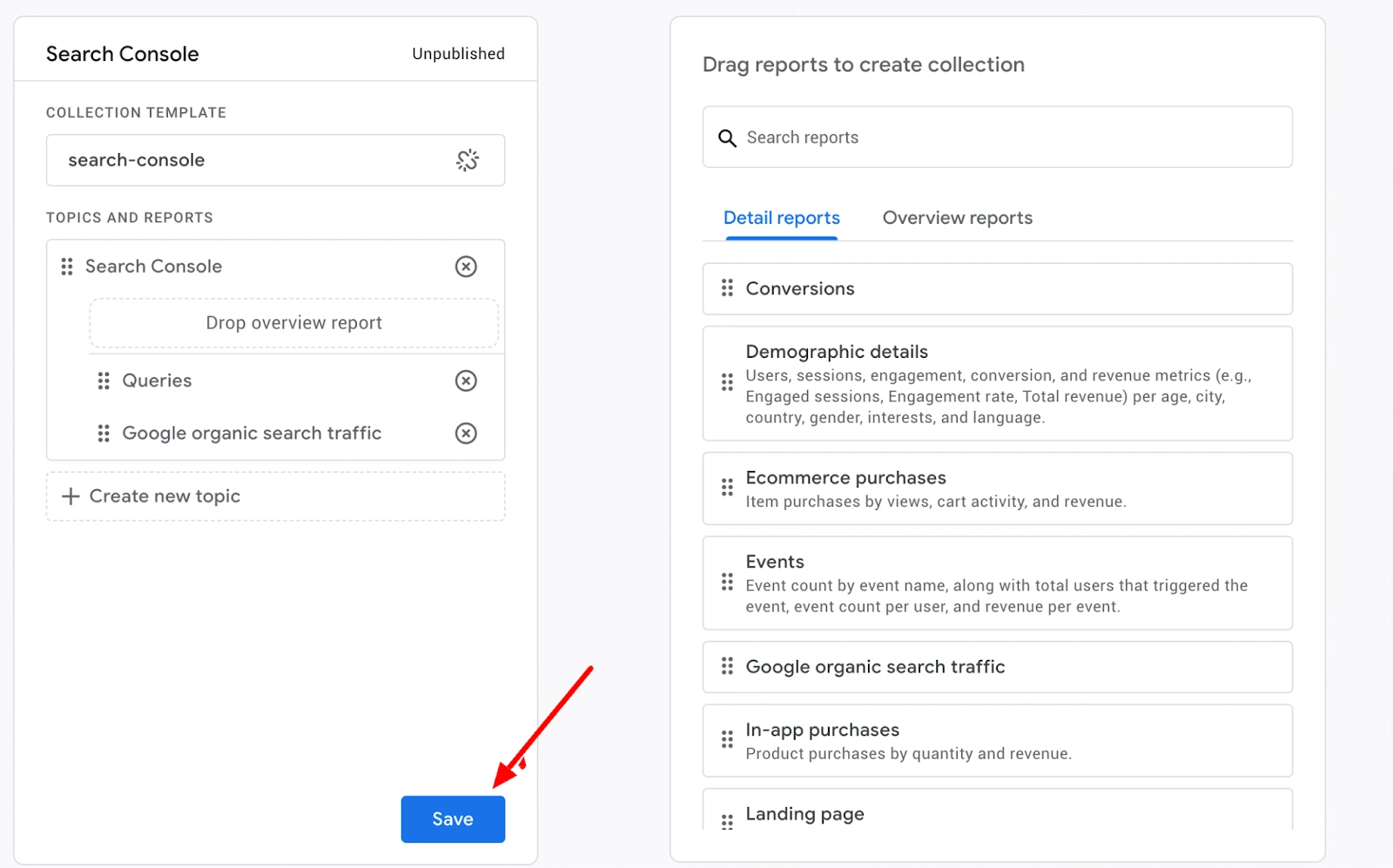Grab the Ecommerce purchases drag handle
Viewport: 1393px width, 868px height.
(727, 488)
